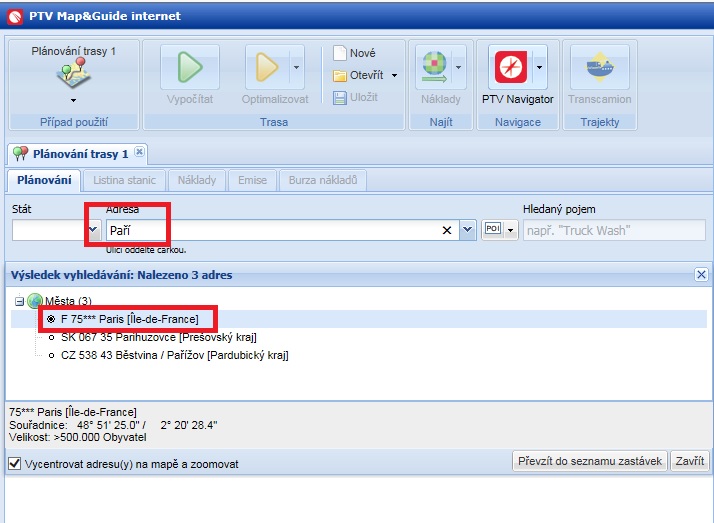
Task: Expand the PTV Navigator dropdown arrow
Action: pos(540,67)
